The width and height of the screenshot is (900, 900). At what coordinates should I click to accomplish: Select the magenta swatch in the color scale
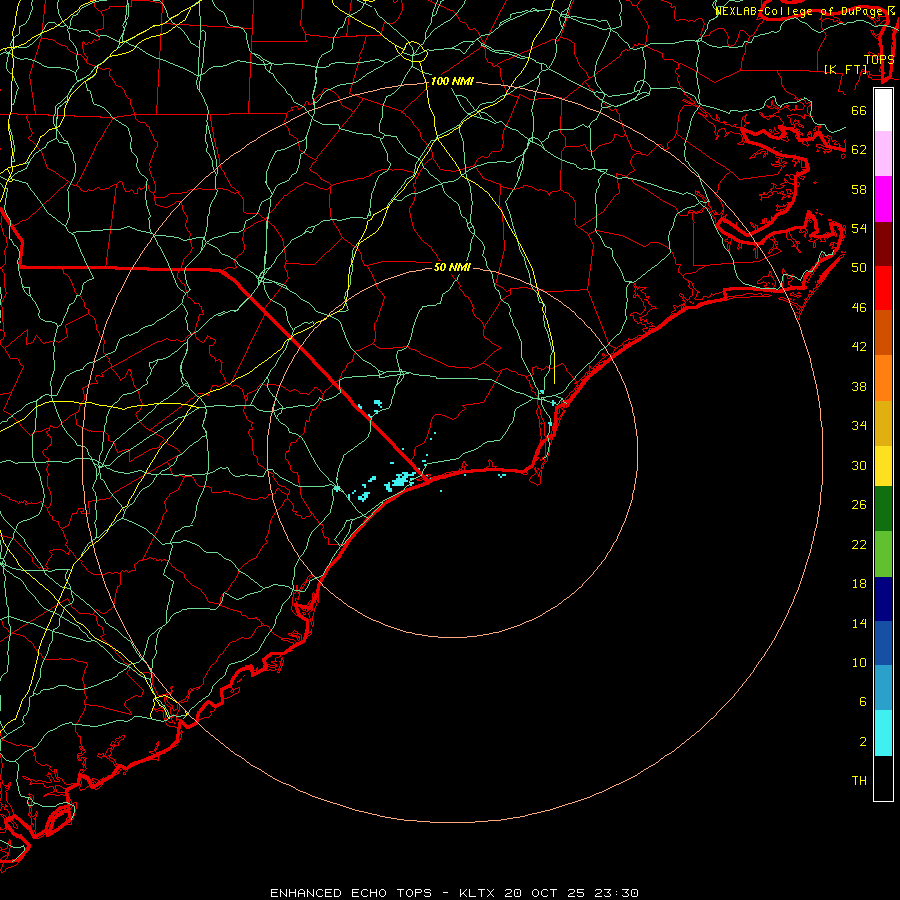tap(883, 199)
